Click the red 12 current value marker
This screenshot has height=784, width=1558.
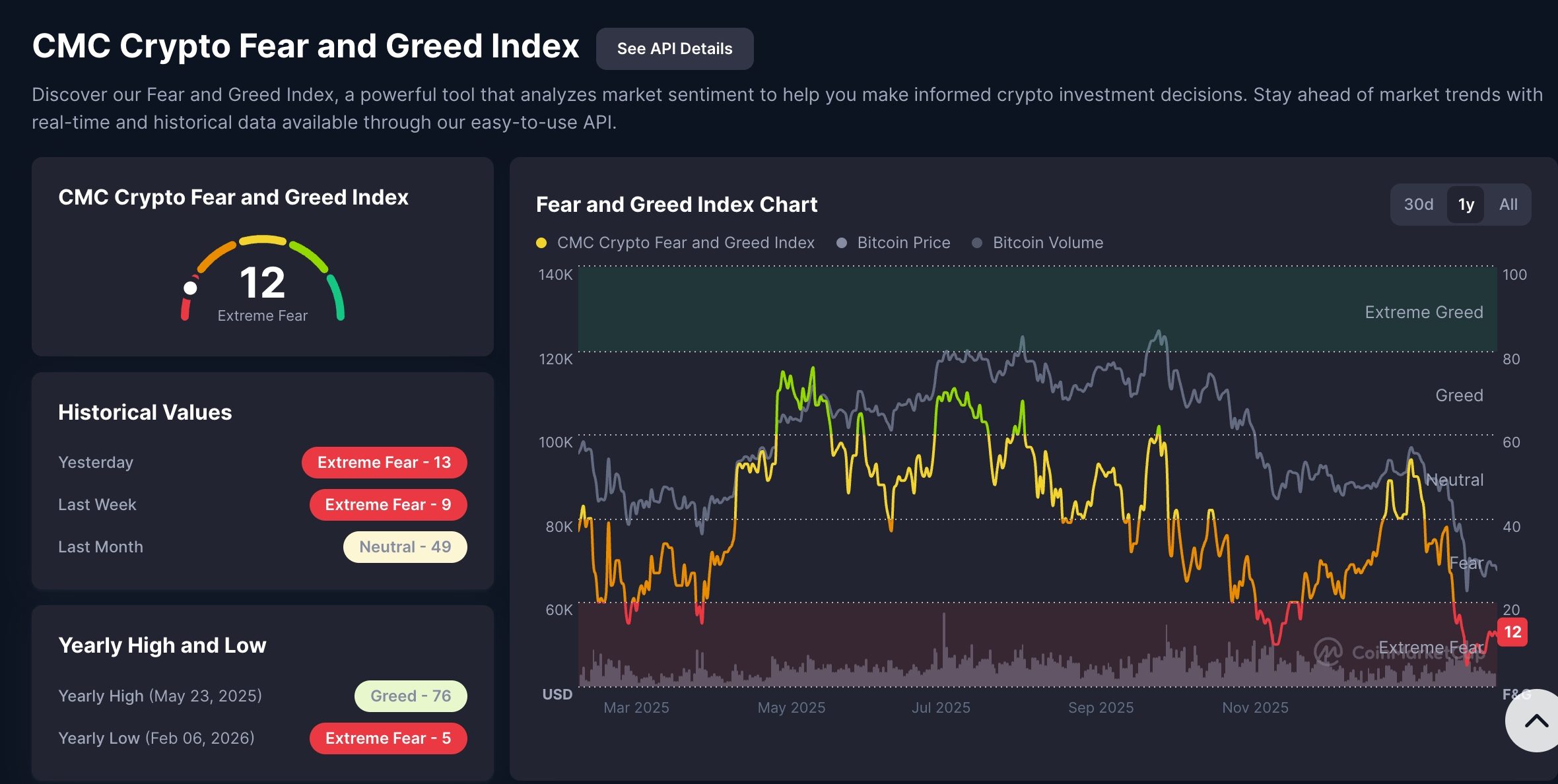point(1512,632)
